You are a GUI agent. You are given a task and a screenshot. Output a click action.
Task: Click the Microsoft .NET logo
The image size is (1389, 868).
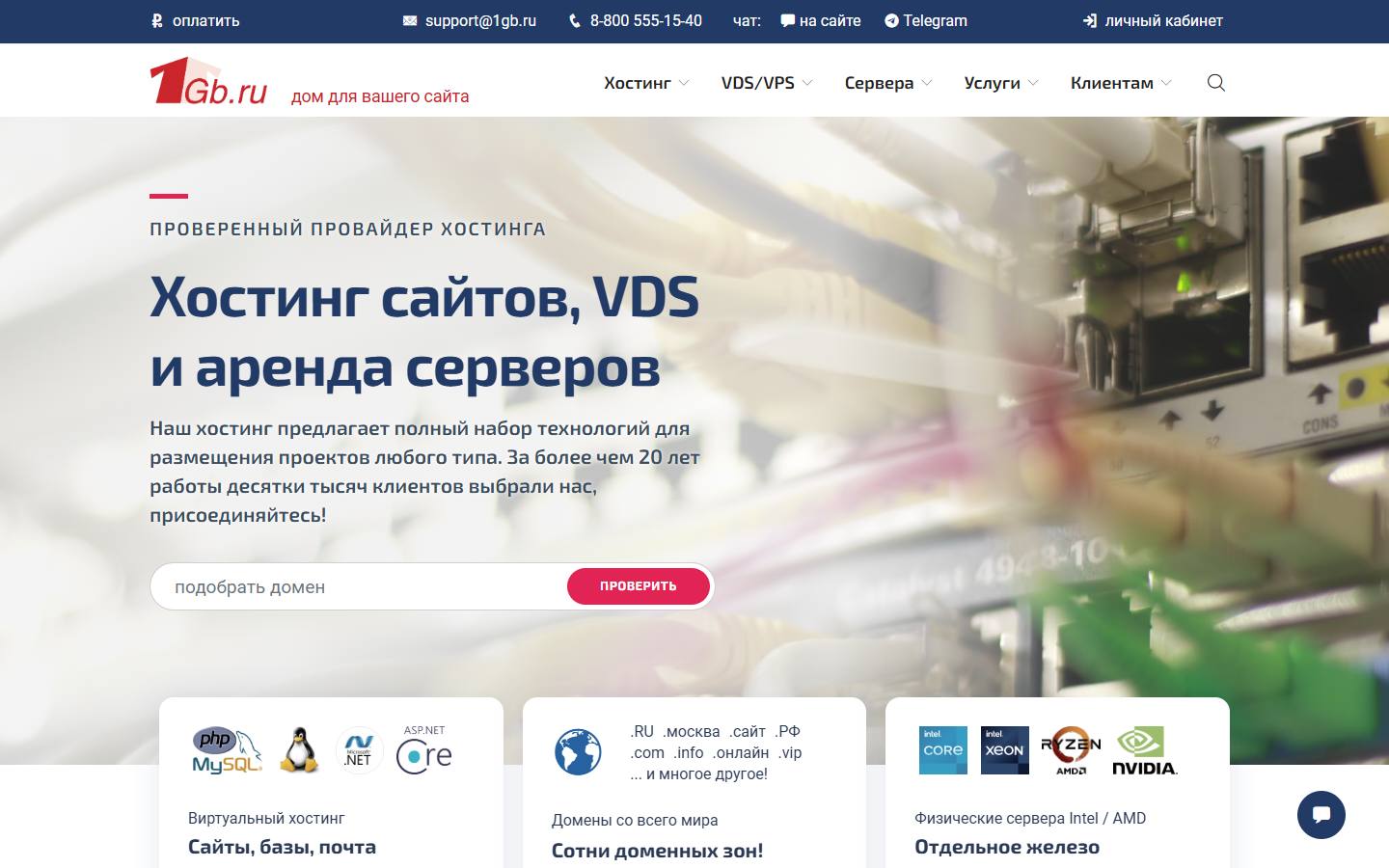click(359, 750)
